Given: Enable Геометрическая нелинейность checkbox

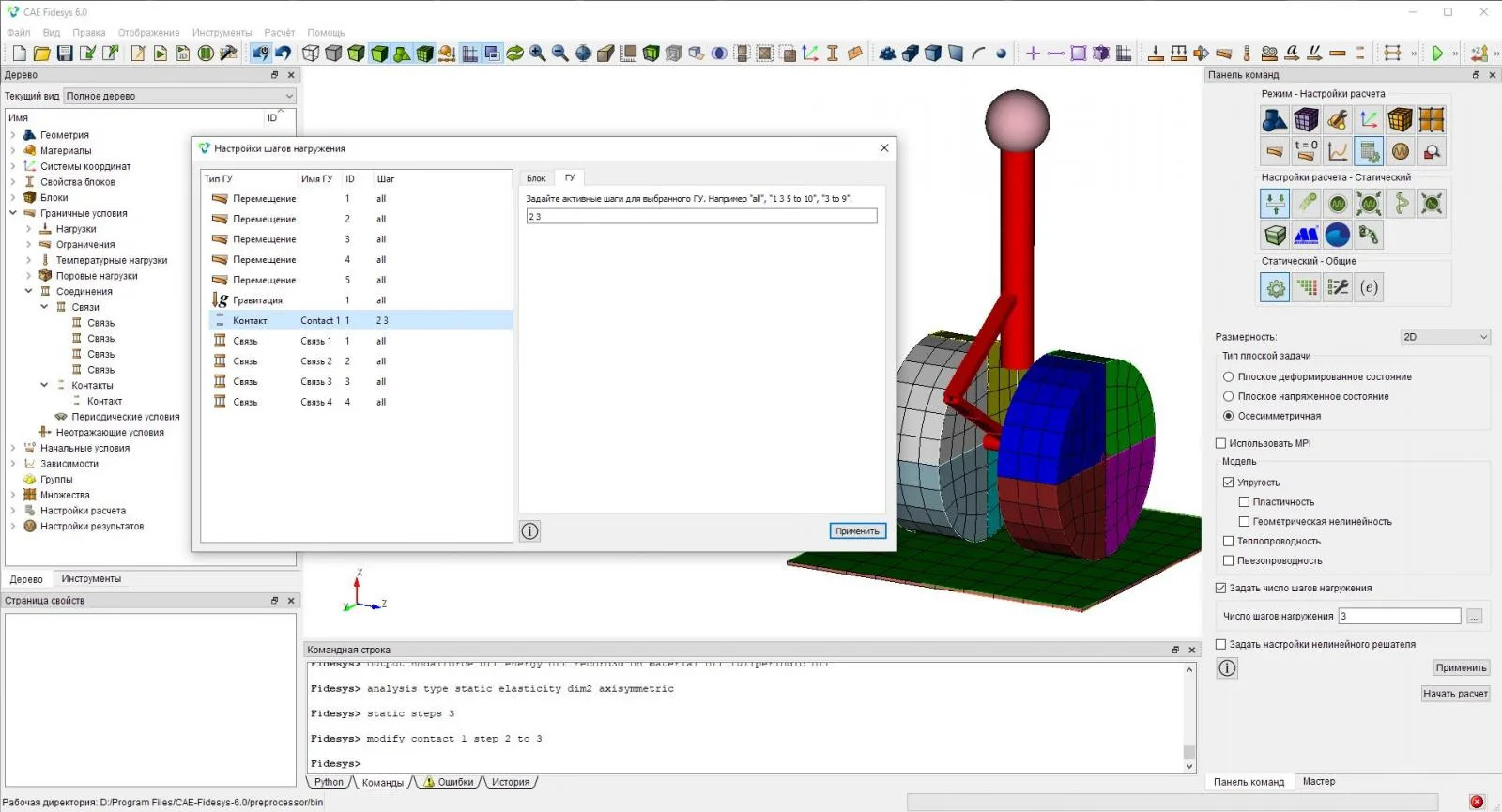Looking at the screenshot, I should click(x=1244, y=522).
